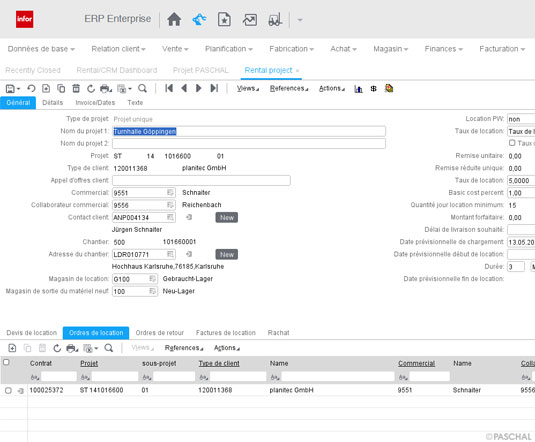Screen dimensions: 535x442
Task: Expand the Magasin menu
Action: click(x=391, y=49)
